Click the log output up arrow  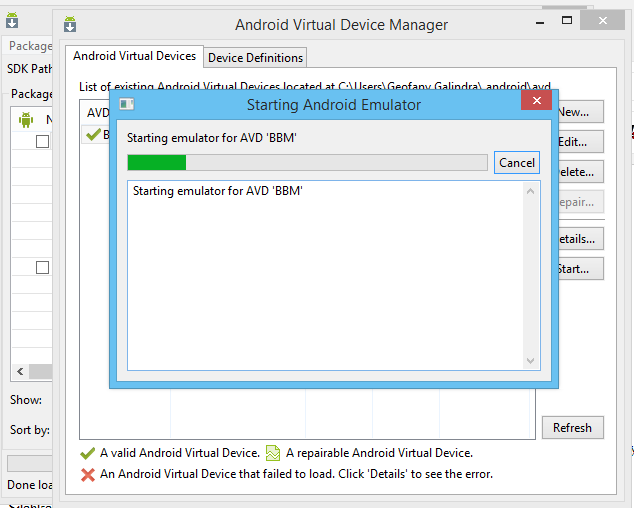point(530,191)
